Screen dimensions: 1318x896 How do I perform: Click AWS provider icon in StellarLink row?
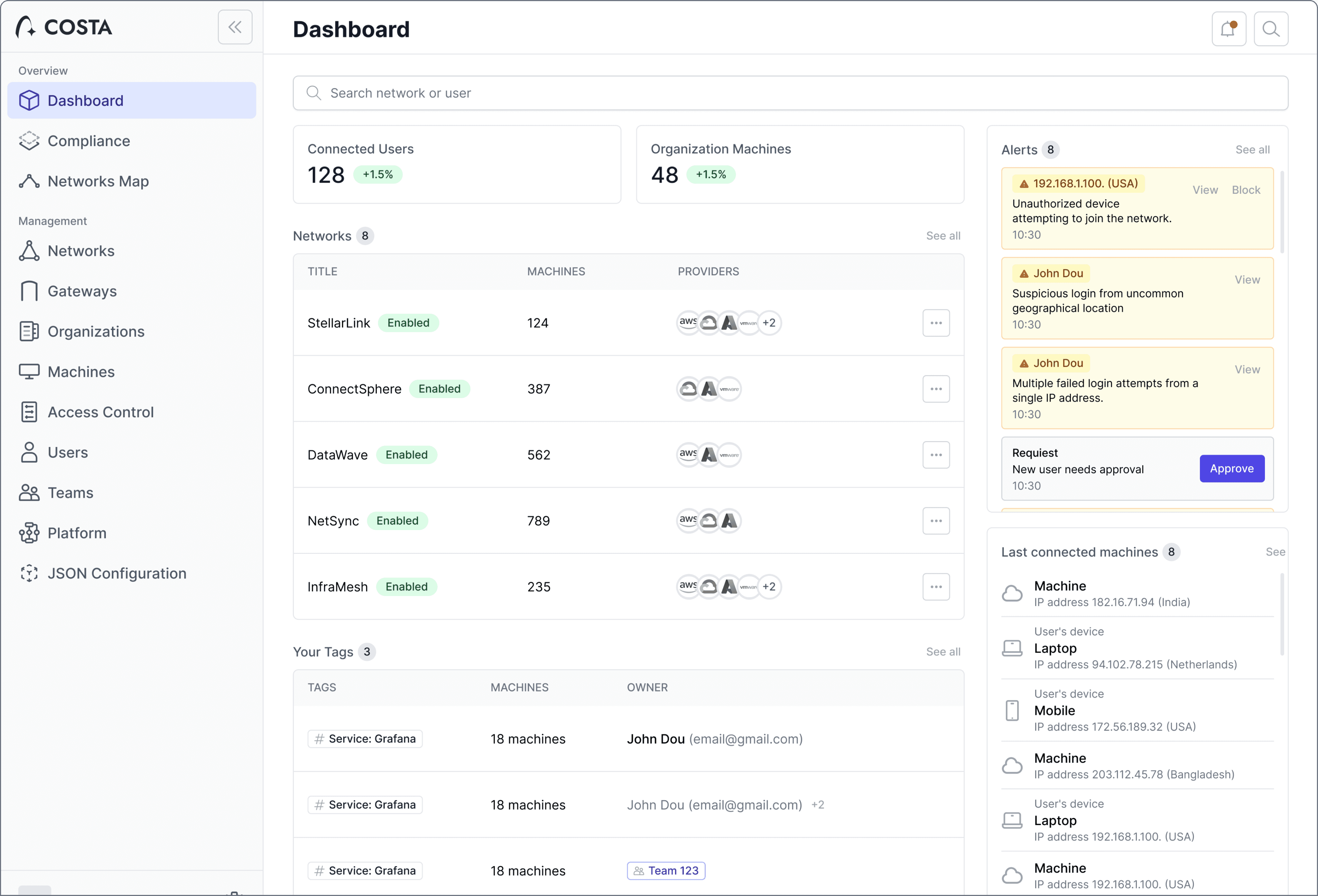[x=688, y=323]
